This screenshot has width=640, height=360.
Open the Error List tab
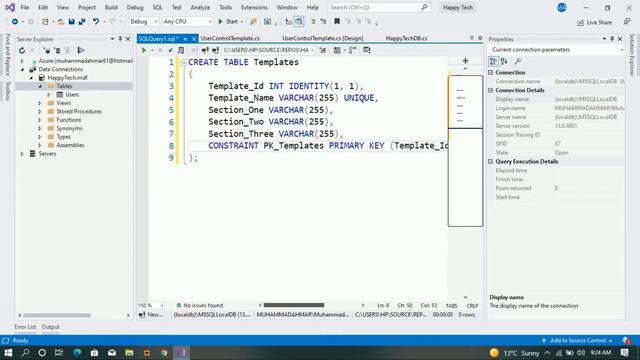[25, 327]
